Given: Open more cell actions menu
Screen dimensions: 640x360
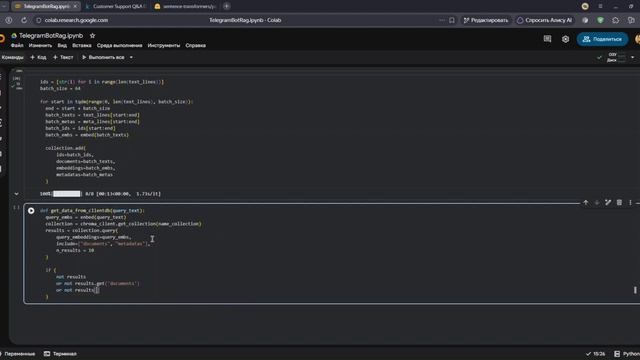Looking at the screenshot, I should (x=630, y=202).
